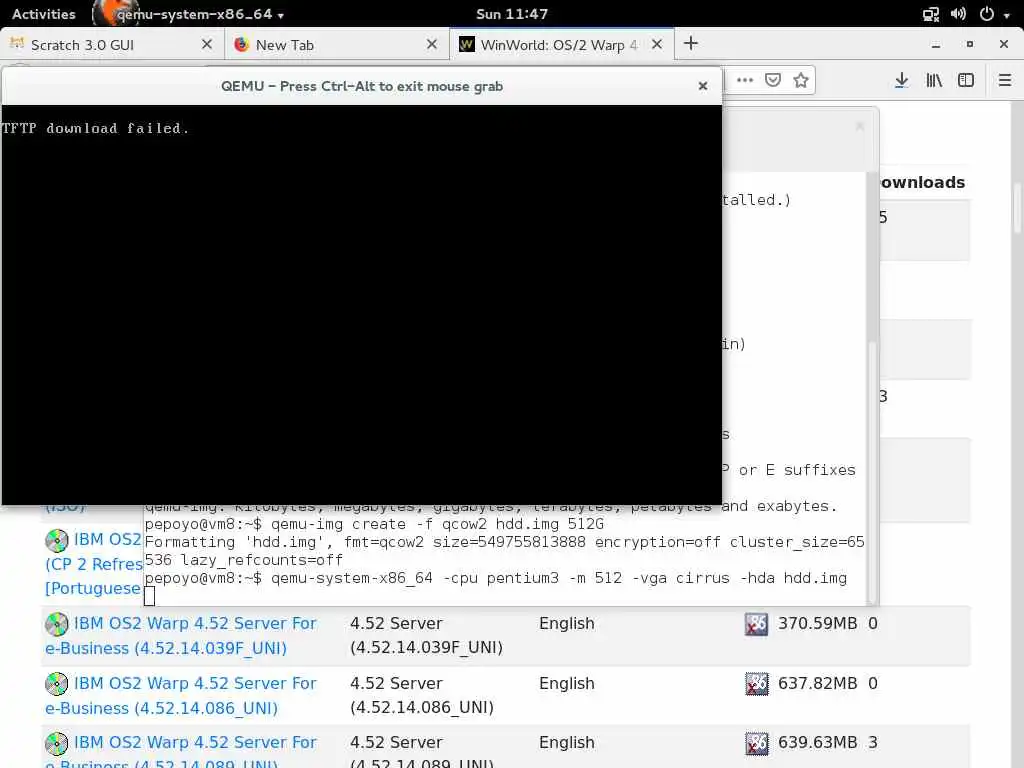The height and width of the screenshot is (768, 1024).
Task: Open the Activities overview
Action: pyautogui.click(x=44, y=14)
